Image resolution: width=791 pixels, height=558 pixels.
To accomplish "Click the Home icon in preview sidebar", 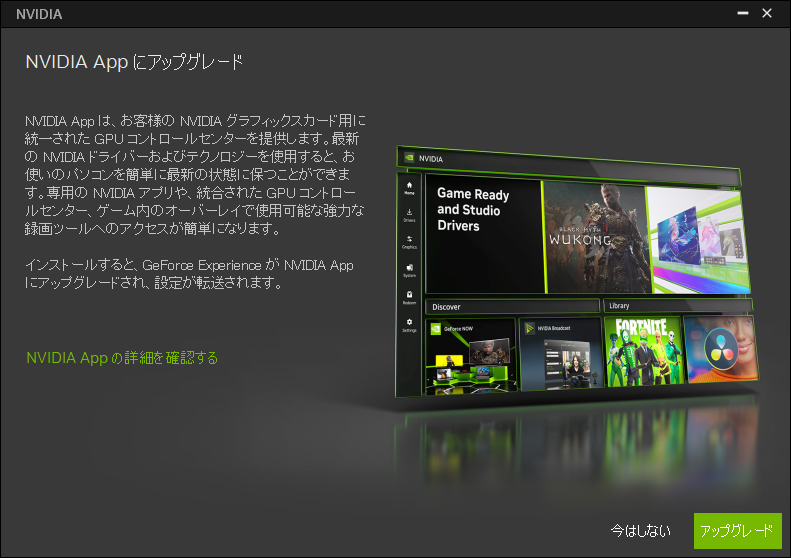I will coord(409,187).
